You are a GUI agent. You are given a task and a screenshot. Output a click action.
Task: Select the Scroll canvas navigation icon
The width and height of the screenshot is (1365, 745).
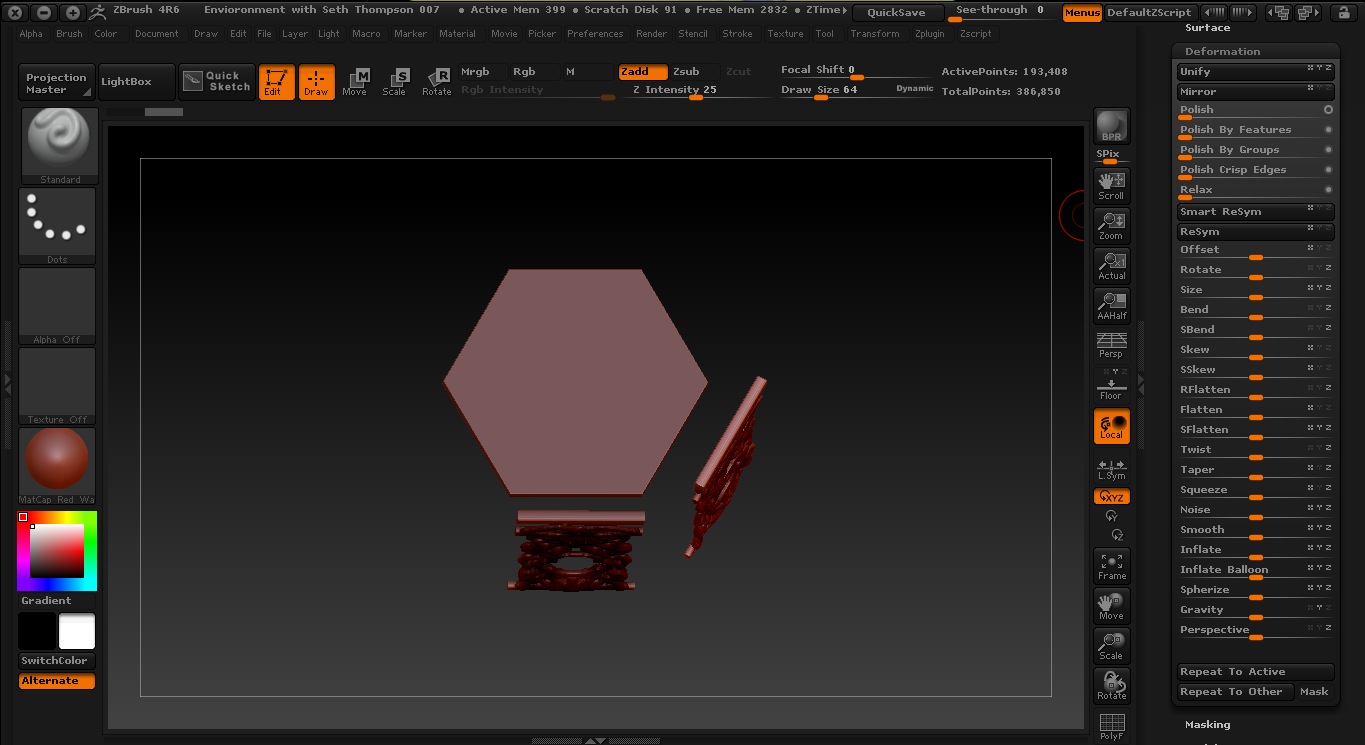(1112, 185)
